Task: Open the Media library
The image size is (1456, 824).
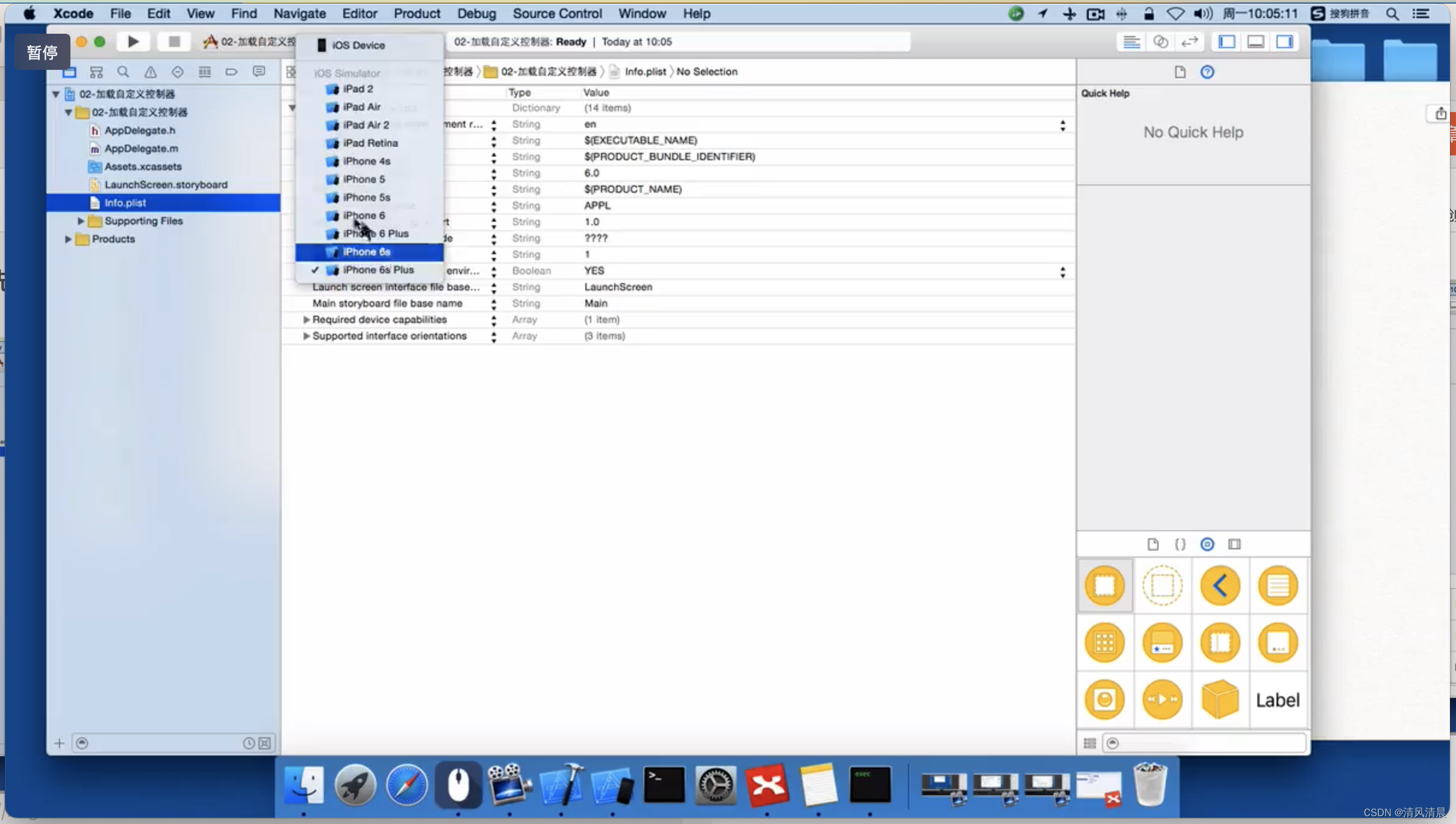Action: click(1234, 545)
